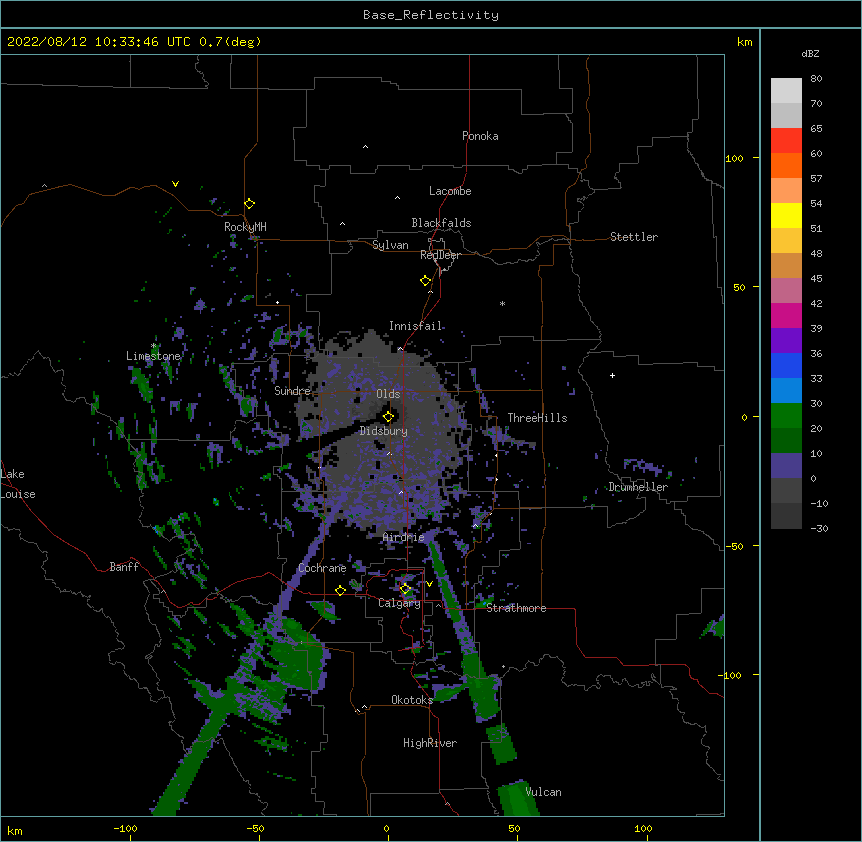Click the RedDeer city label
The width and height of the screenshot is (862, 842).
[440, 255]
